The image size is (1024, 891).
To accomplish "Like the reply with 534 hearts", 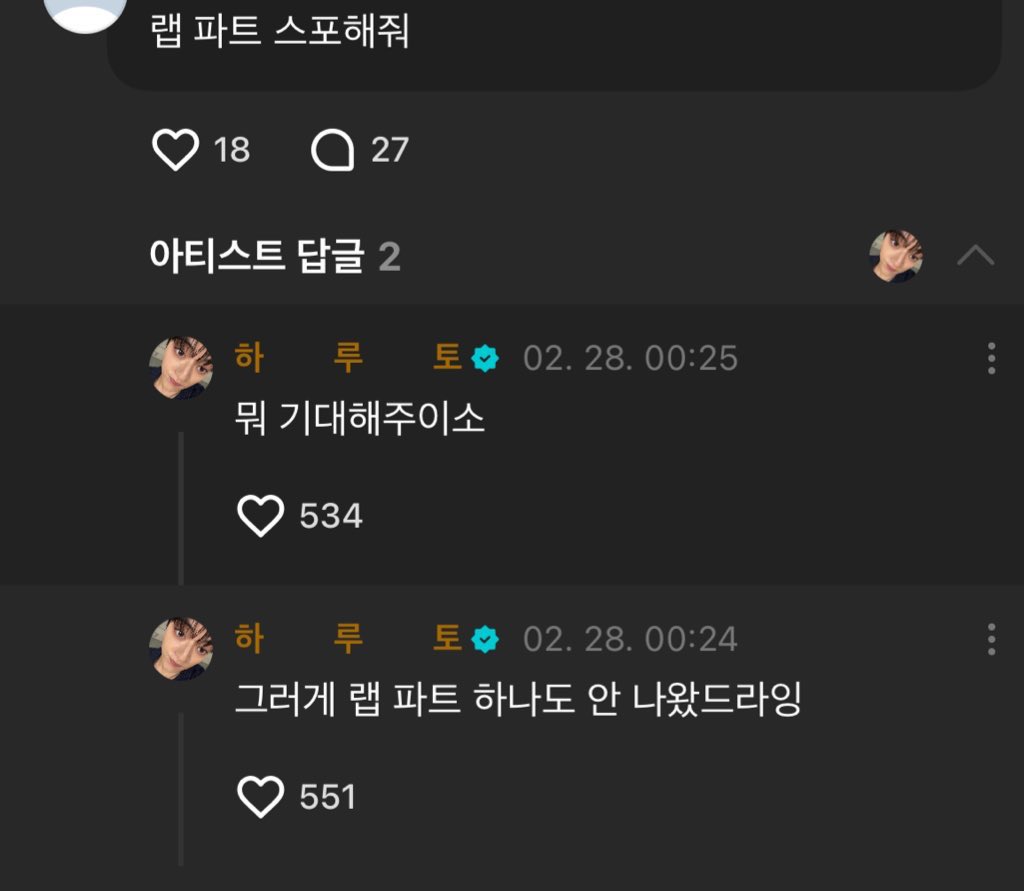I will [261, 516].
